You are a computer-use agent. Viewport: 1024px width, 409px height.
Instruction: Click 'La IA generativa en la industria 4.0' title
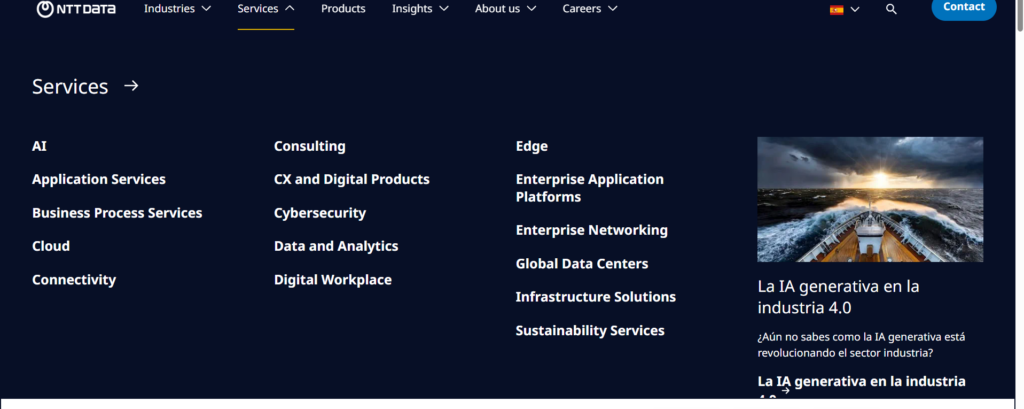click(x=839, y=297)
